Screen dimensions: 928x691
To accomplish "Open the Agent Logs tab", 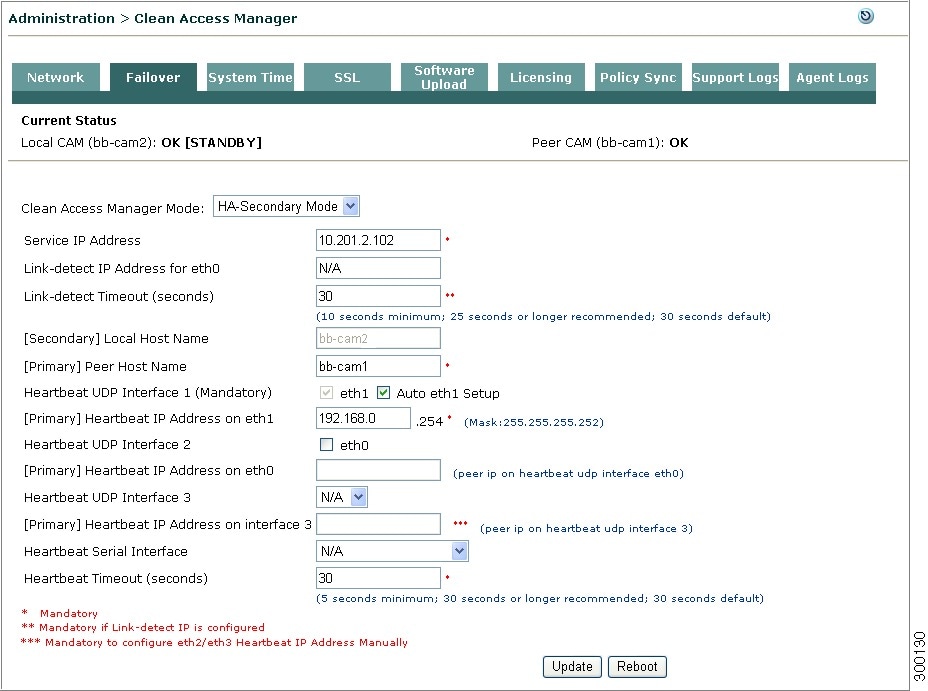I will (832, 78).
